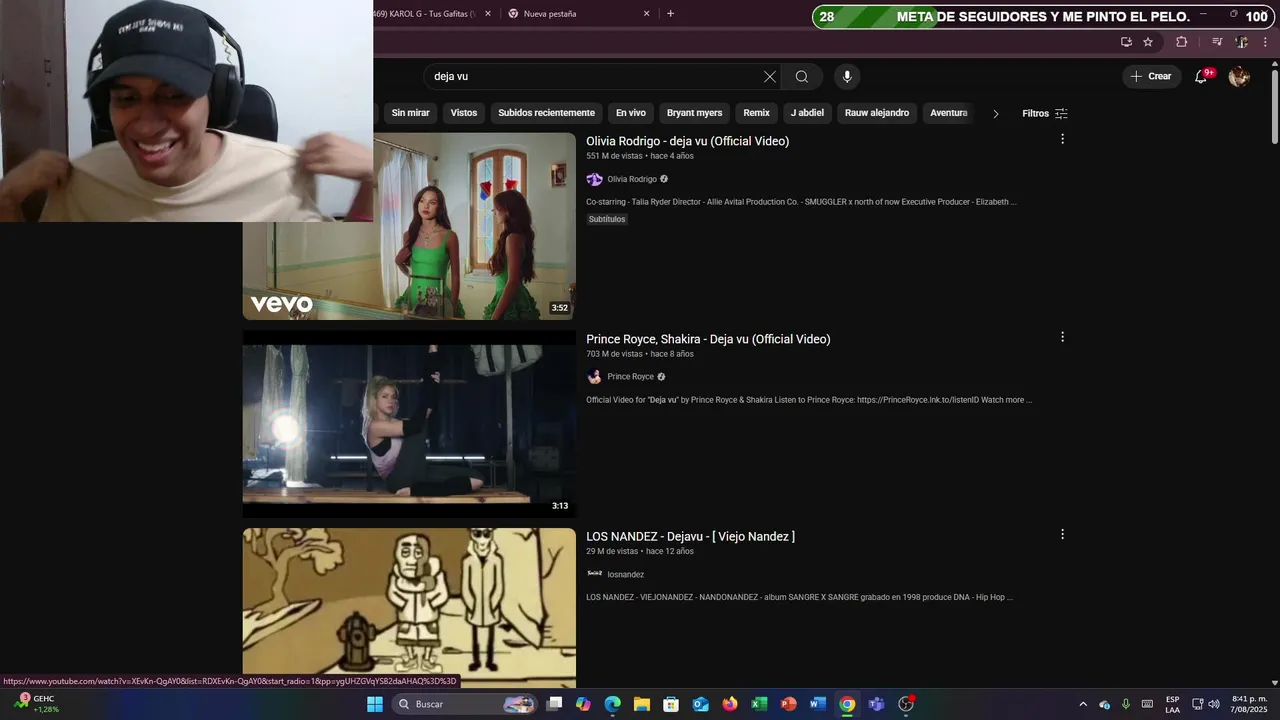This screenshot has width=1280, height=720.
Task: Click the install app icon in address bar
Action: [1126, 42]
